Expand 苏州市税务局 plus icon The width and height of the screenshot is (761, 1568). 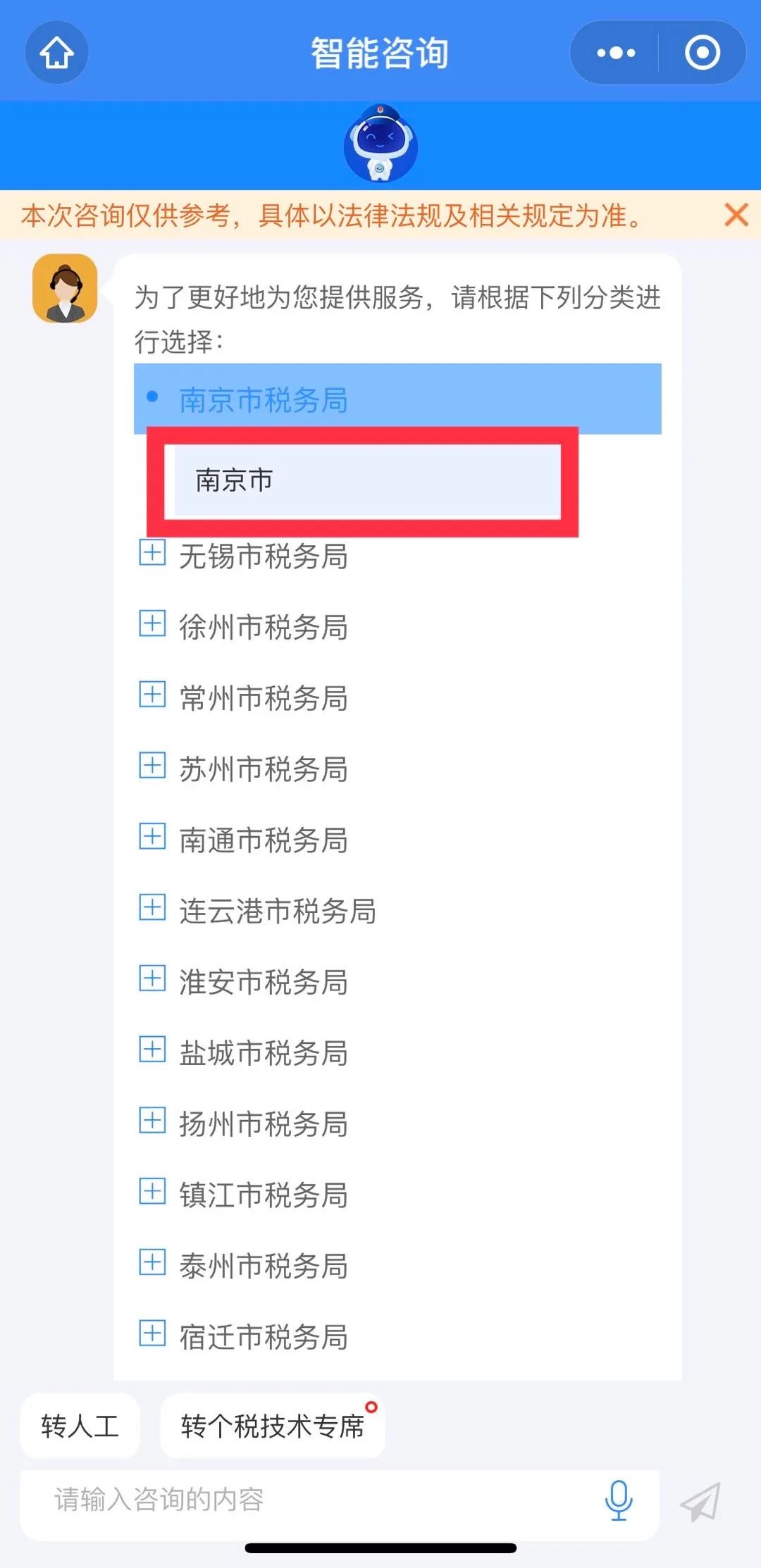coord(152,766)
